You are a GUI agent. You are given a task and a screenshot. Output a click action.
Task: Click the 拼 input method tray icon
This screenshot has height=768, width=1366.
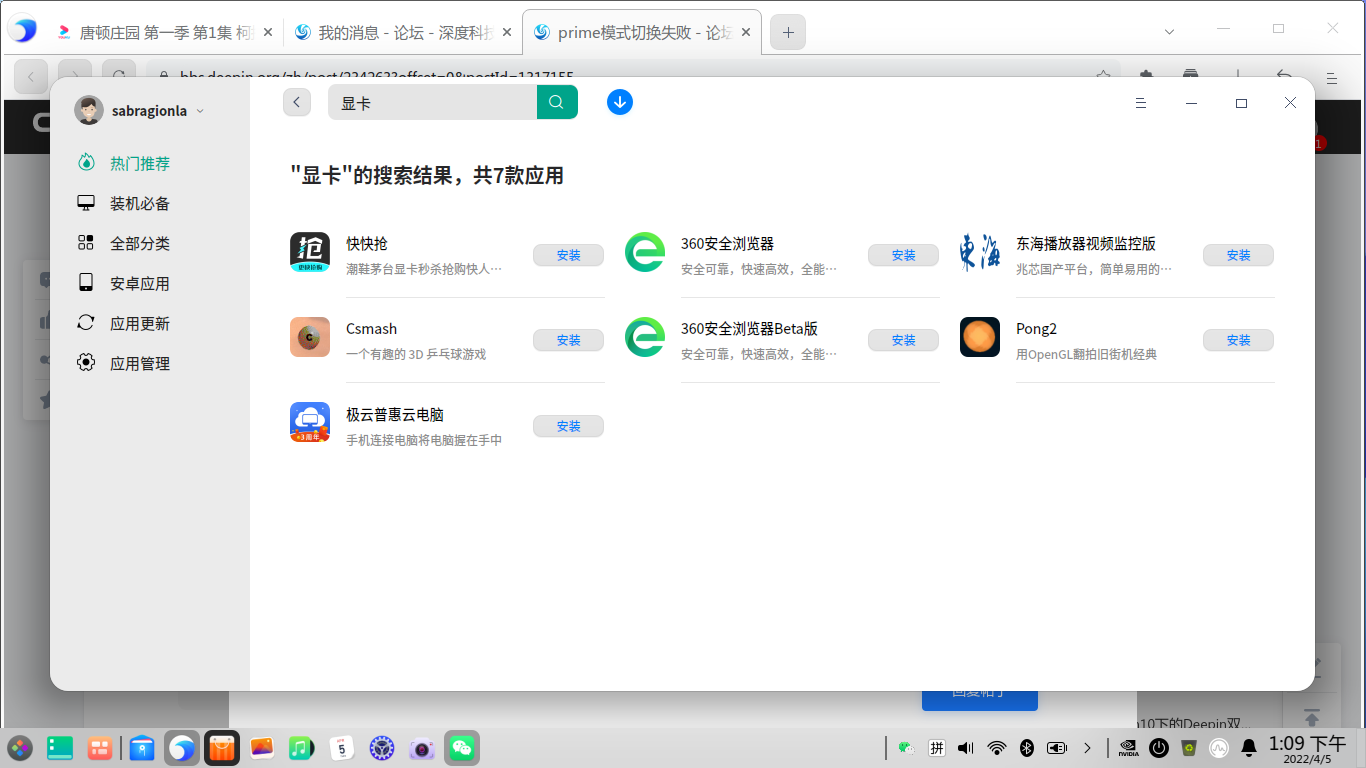point(937,748)
